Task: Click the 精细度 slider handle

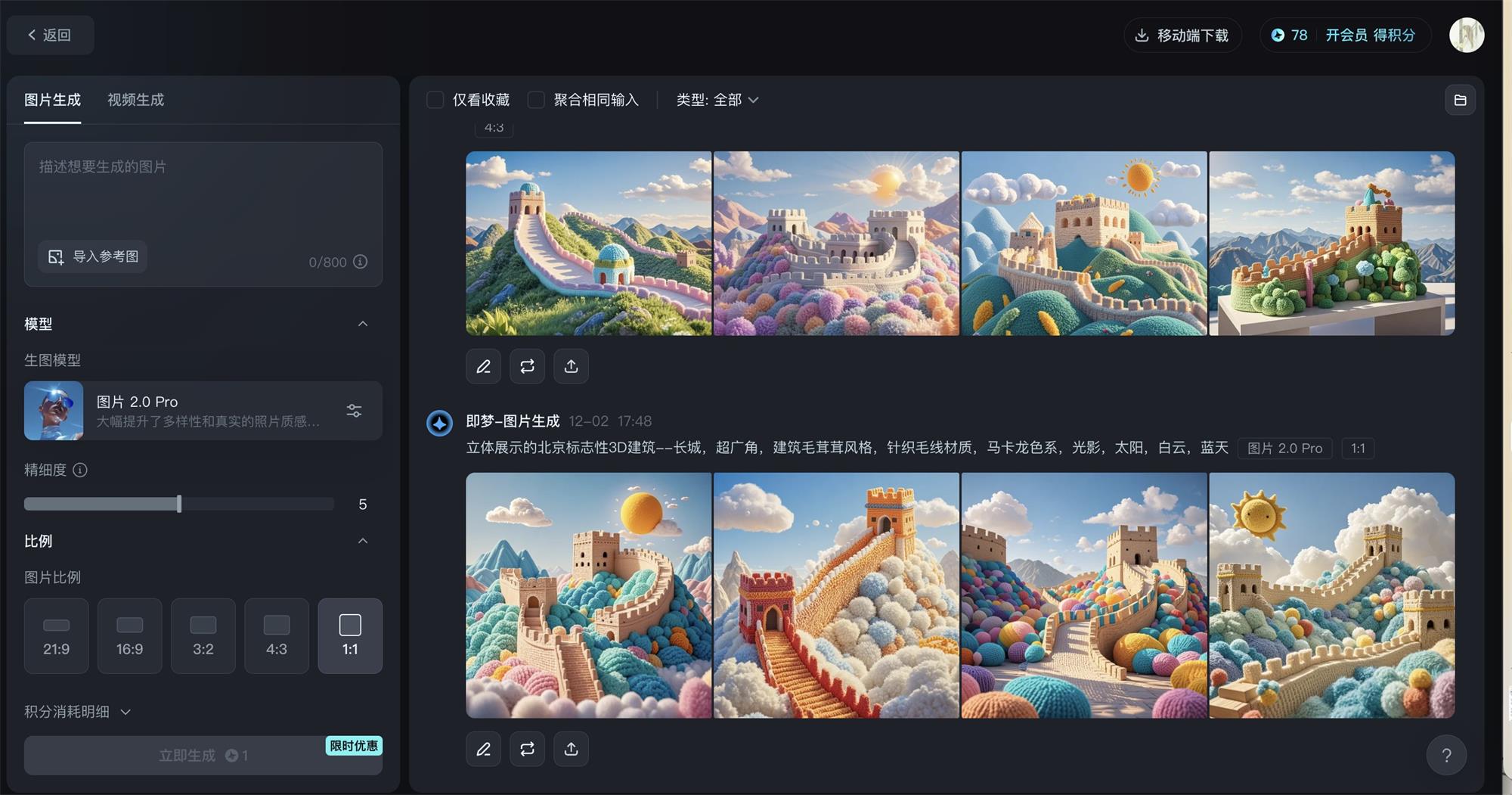Action: point(179,504)
